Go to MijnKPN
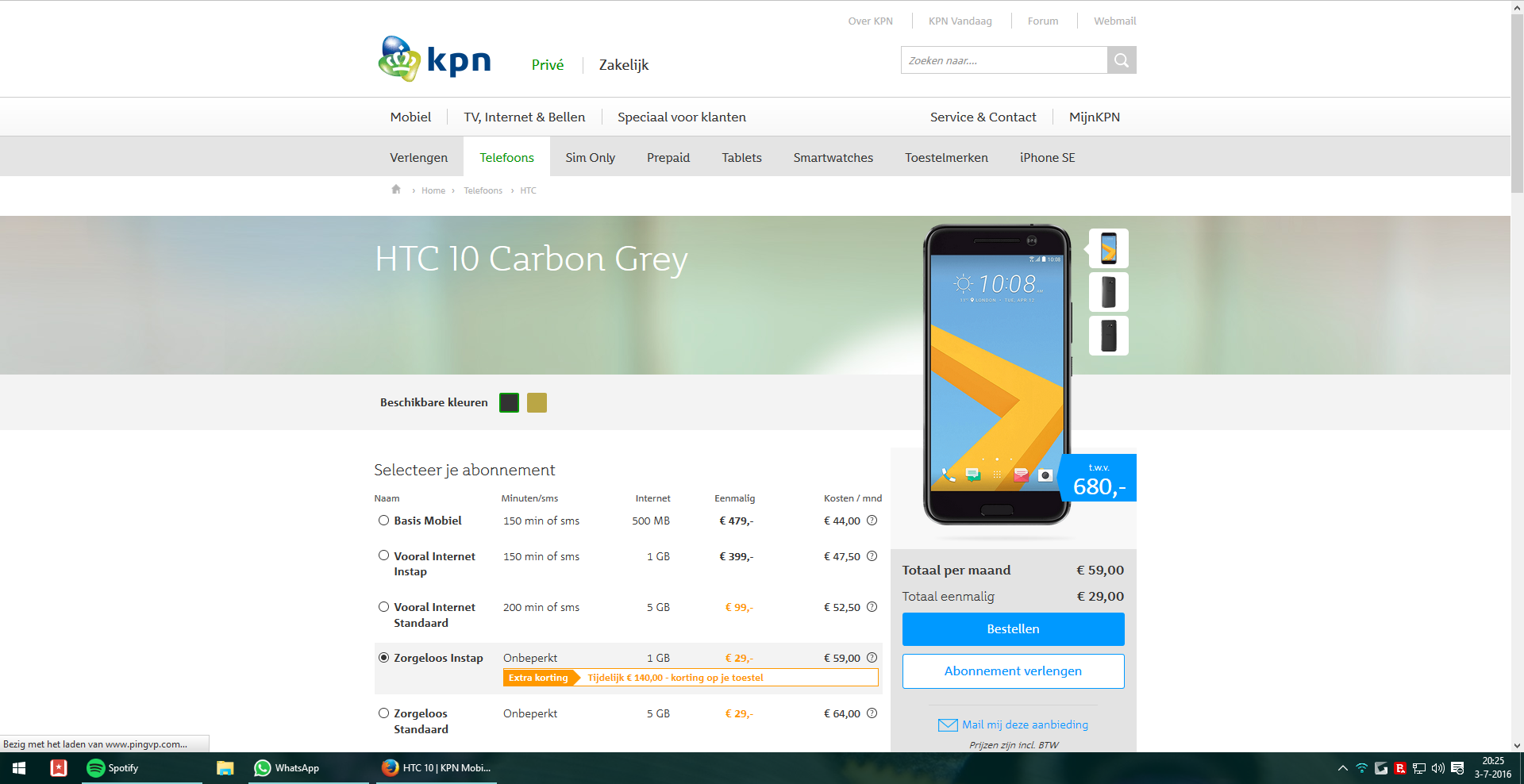Screen dimensions: 1524x784 coord(1095,117)
